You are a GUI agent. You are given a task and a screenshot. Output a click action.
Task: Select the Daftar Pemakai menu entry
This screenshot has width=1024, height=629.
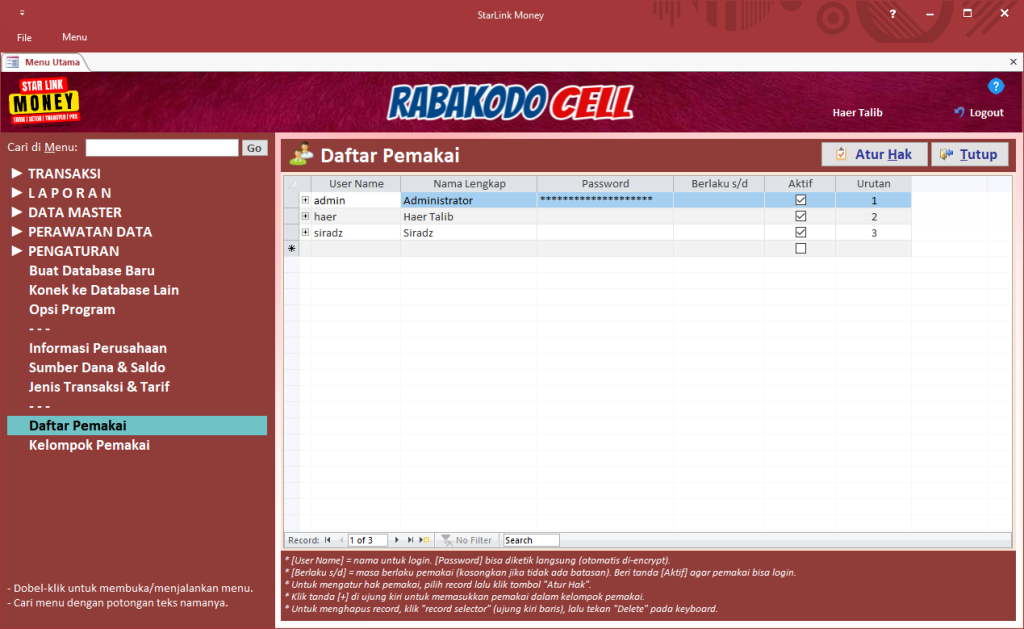pos(137,426)
